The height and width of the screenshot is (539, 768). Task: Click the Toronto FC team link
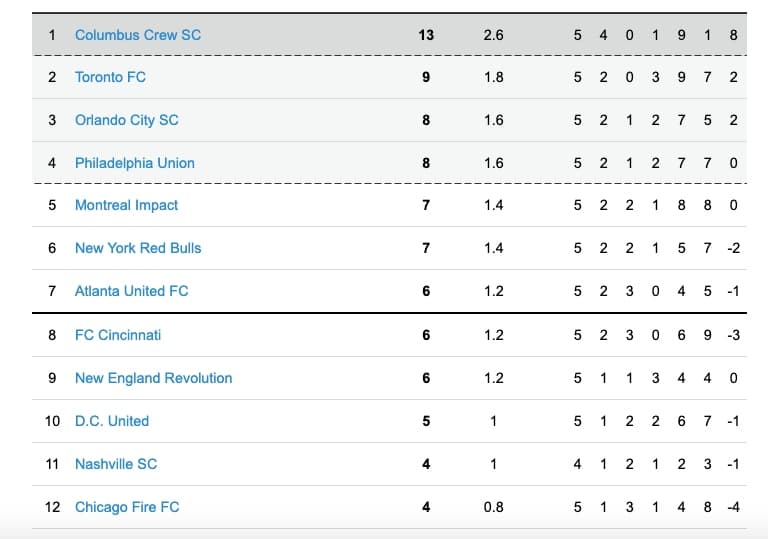[x=111, y=77]
